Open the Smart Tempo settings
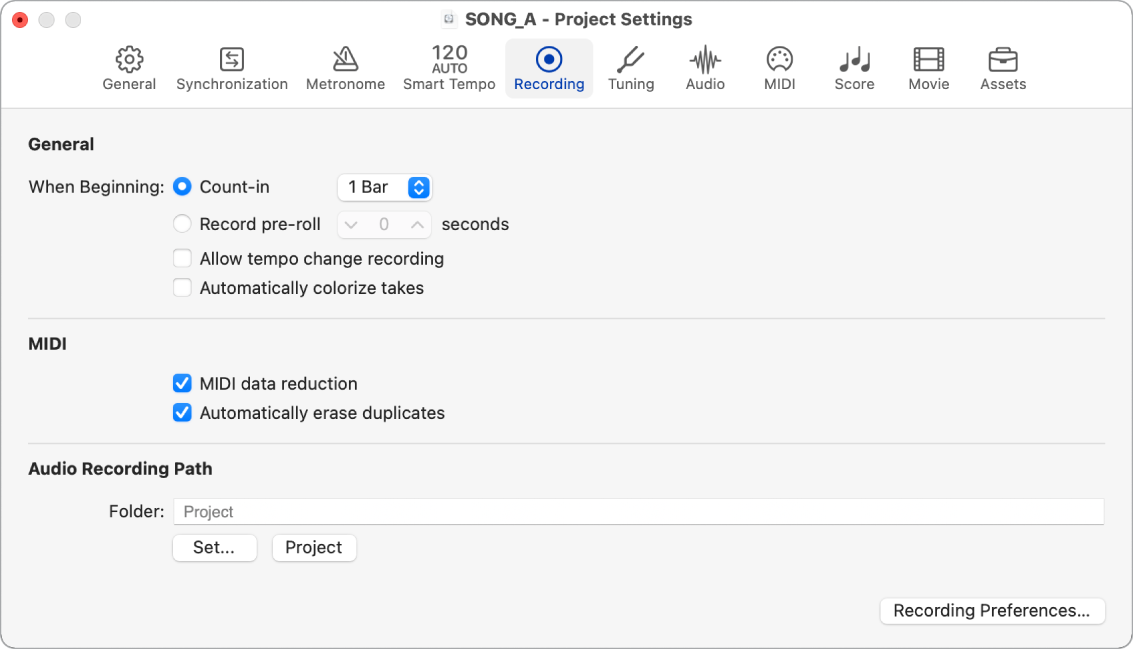 [x=449, y=68]
